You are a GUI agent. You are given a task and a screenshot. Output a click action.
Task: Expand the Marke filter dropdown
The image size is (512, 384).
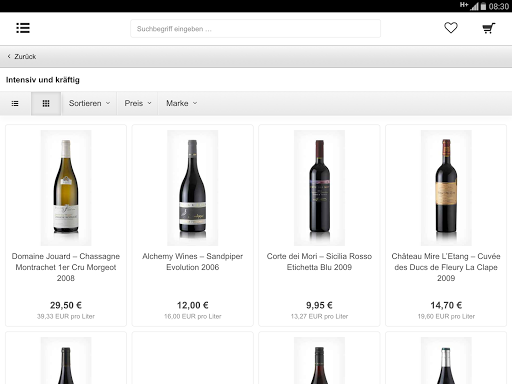tap(182, 103)
